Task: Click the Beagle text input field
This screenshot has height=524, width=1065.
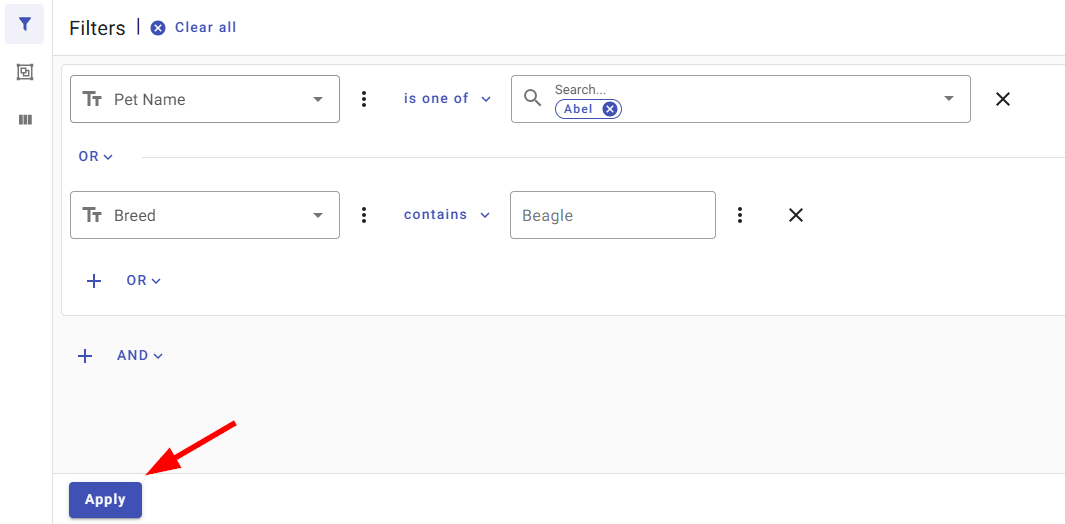Action: point(613,215)
